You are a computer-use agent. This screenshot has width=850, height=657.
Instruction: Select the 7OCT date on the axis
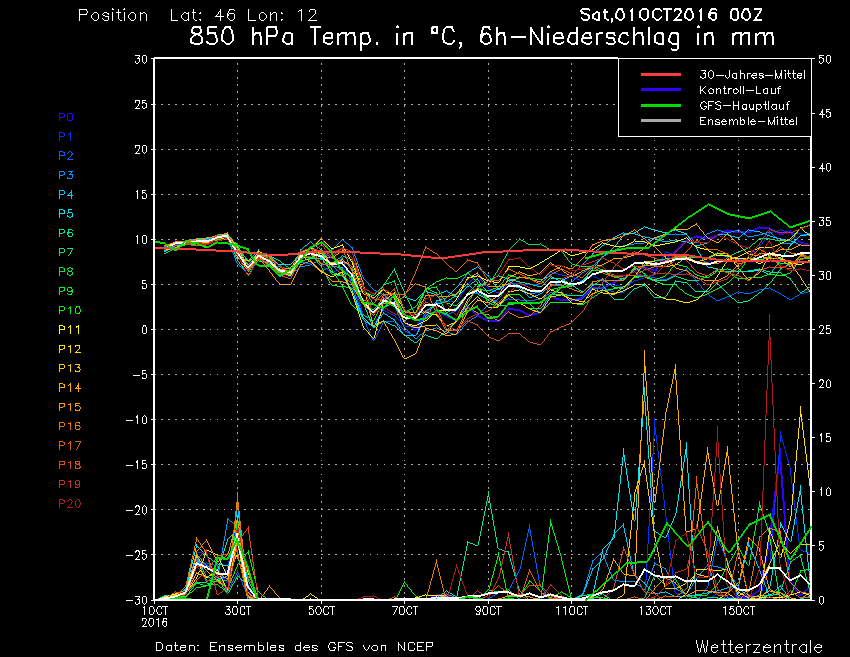(x=404, y=610)
